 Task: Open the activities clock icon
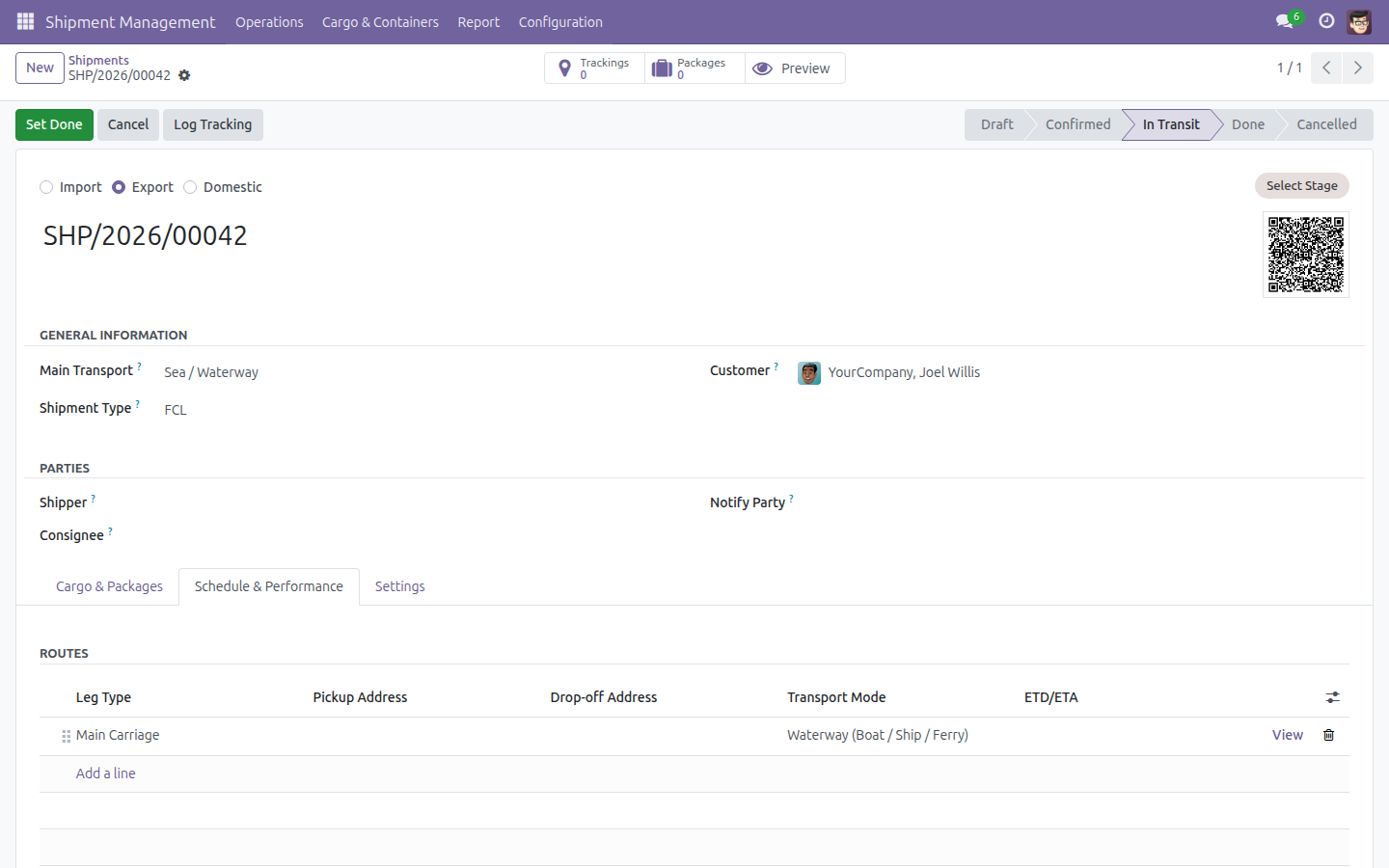[1326, 21]
